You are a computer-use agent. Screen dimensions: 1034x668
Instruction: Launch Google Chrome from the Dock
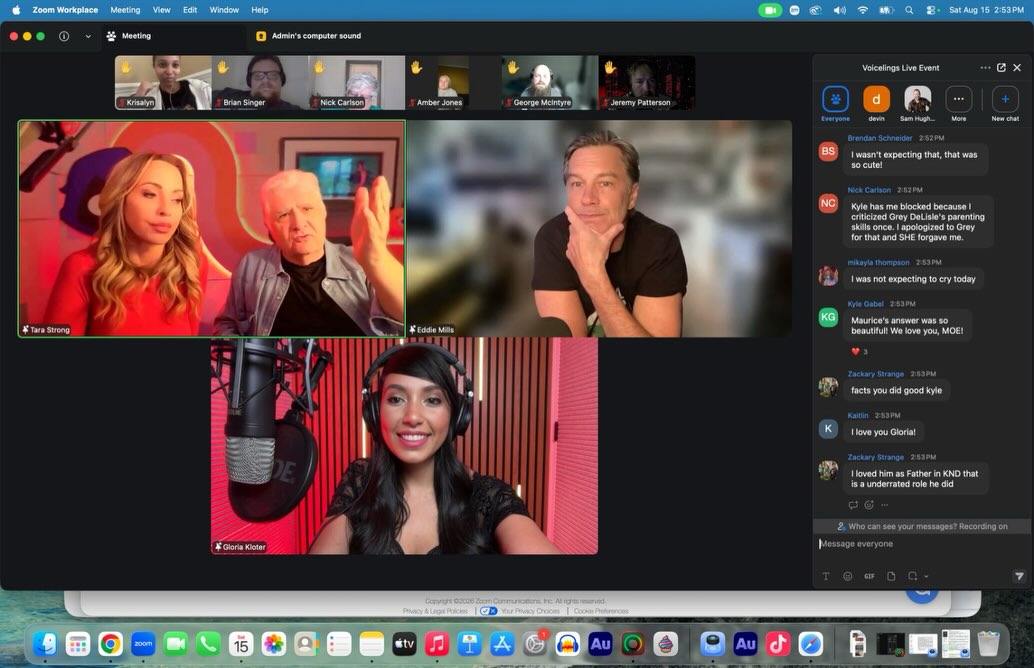110,644
